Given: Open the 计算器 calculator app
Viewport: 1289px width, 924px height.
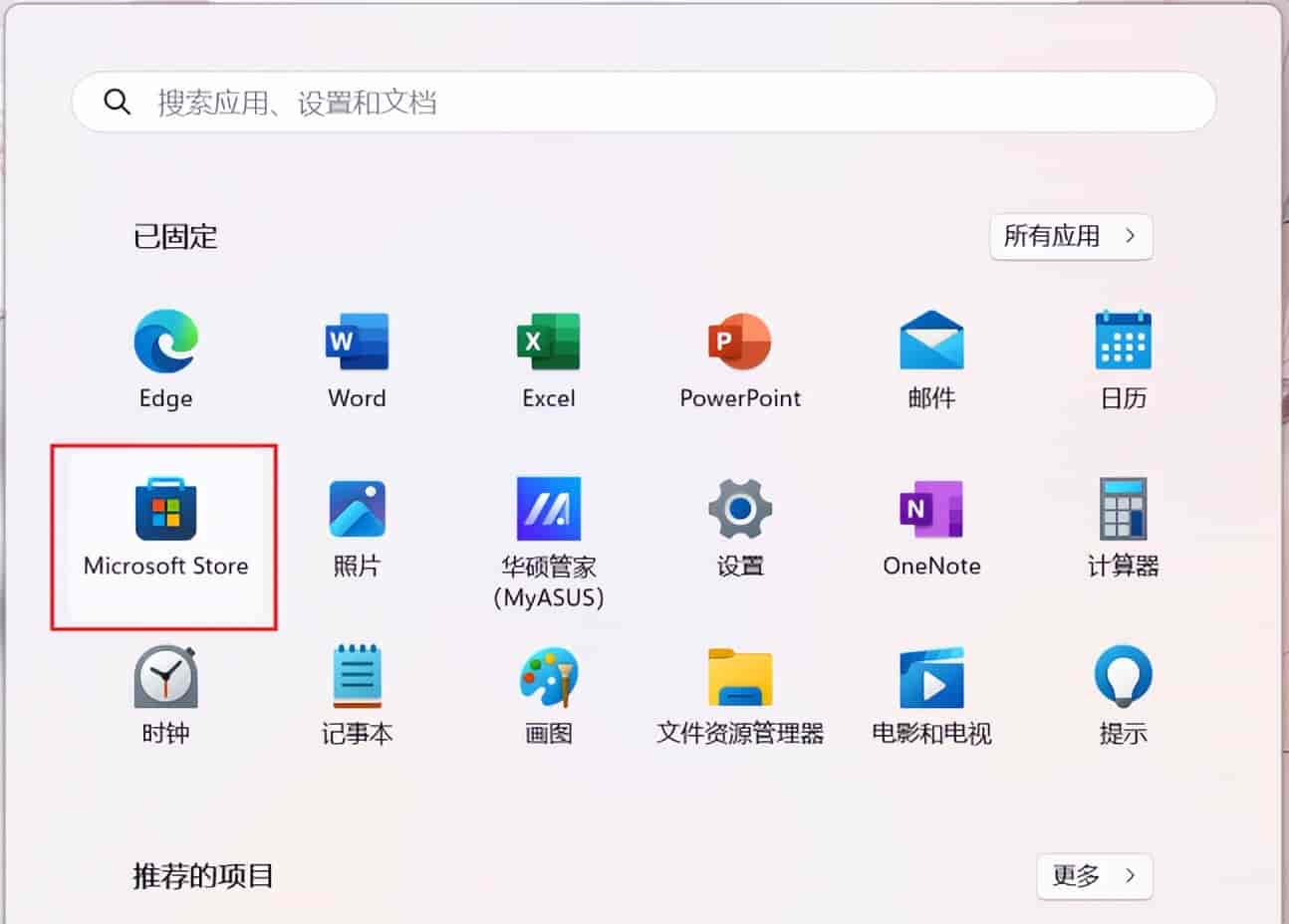Looking at the screenshot, I should [x=1123, y=509].
